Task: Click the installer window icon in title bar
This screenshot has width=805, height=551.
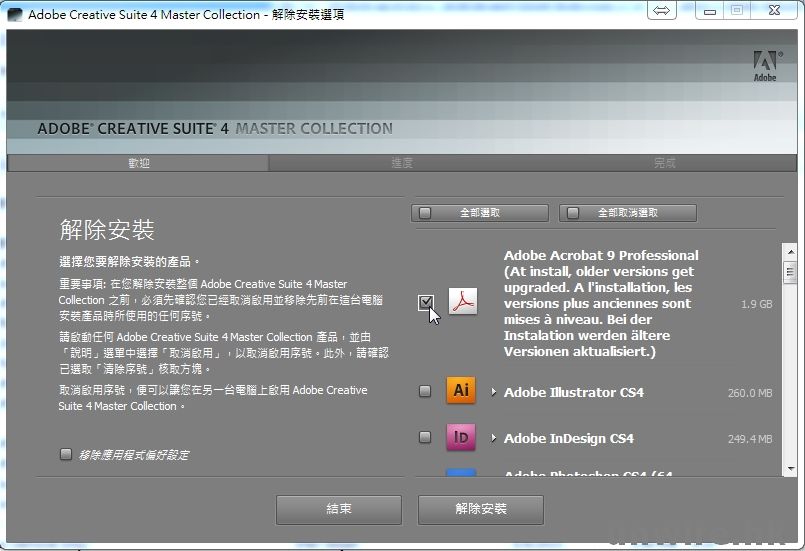Action: [x=14, y=15]
